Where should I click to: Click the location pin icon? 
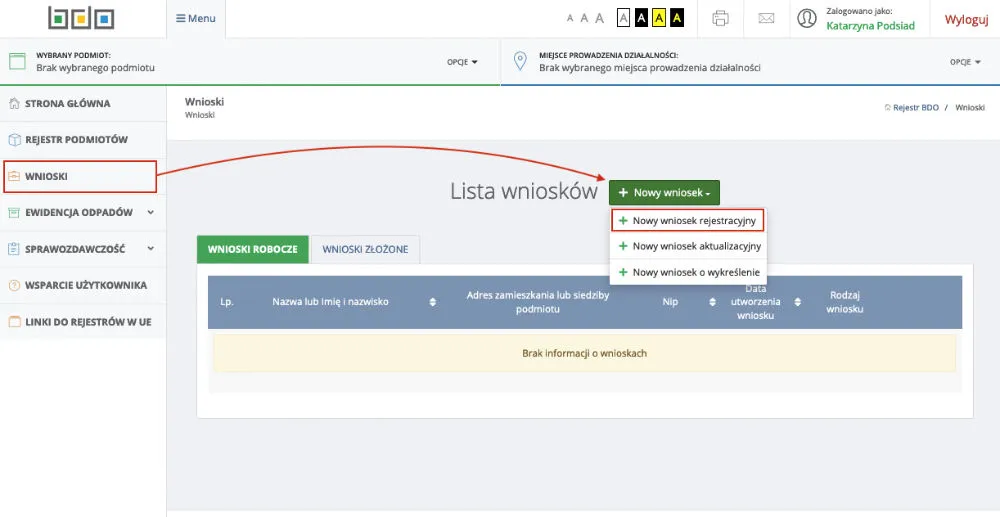(520, 61)
